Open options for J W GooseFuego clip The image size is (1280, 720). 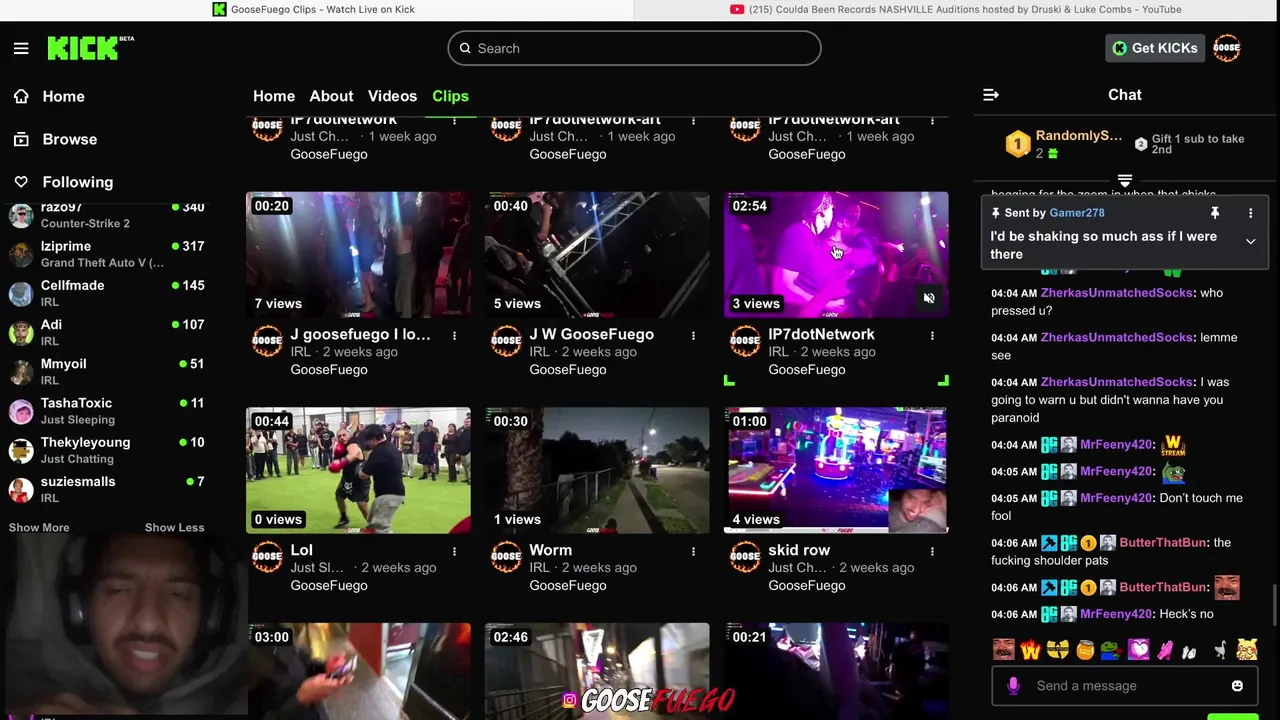point(693,336)
